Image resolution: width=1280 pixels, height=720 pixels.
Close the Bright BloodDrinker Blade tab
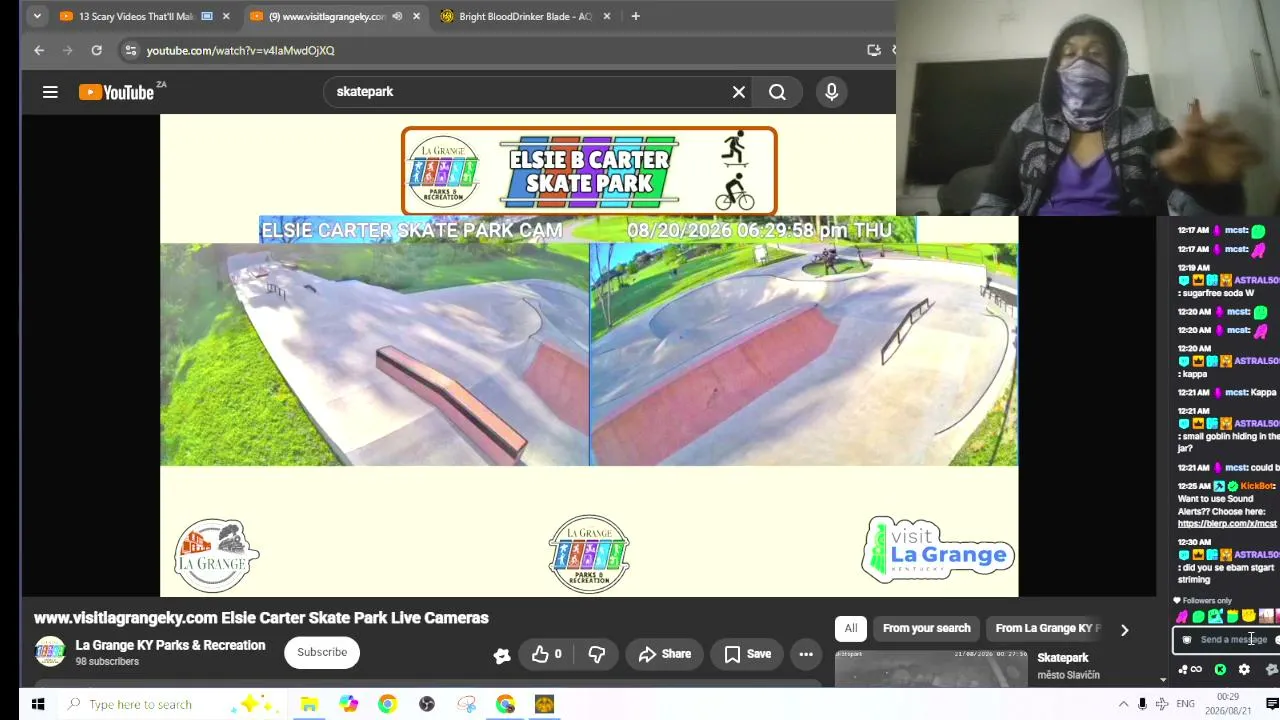click(x=607, y=16)
